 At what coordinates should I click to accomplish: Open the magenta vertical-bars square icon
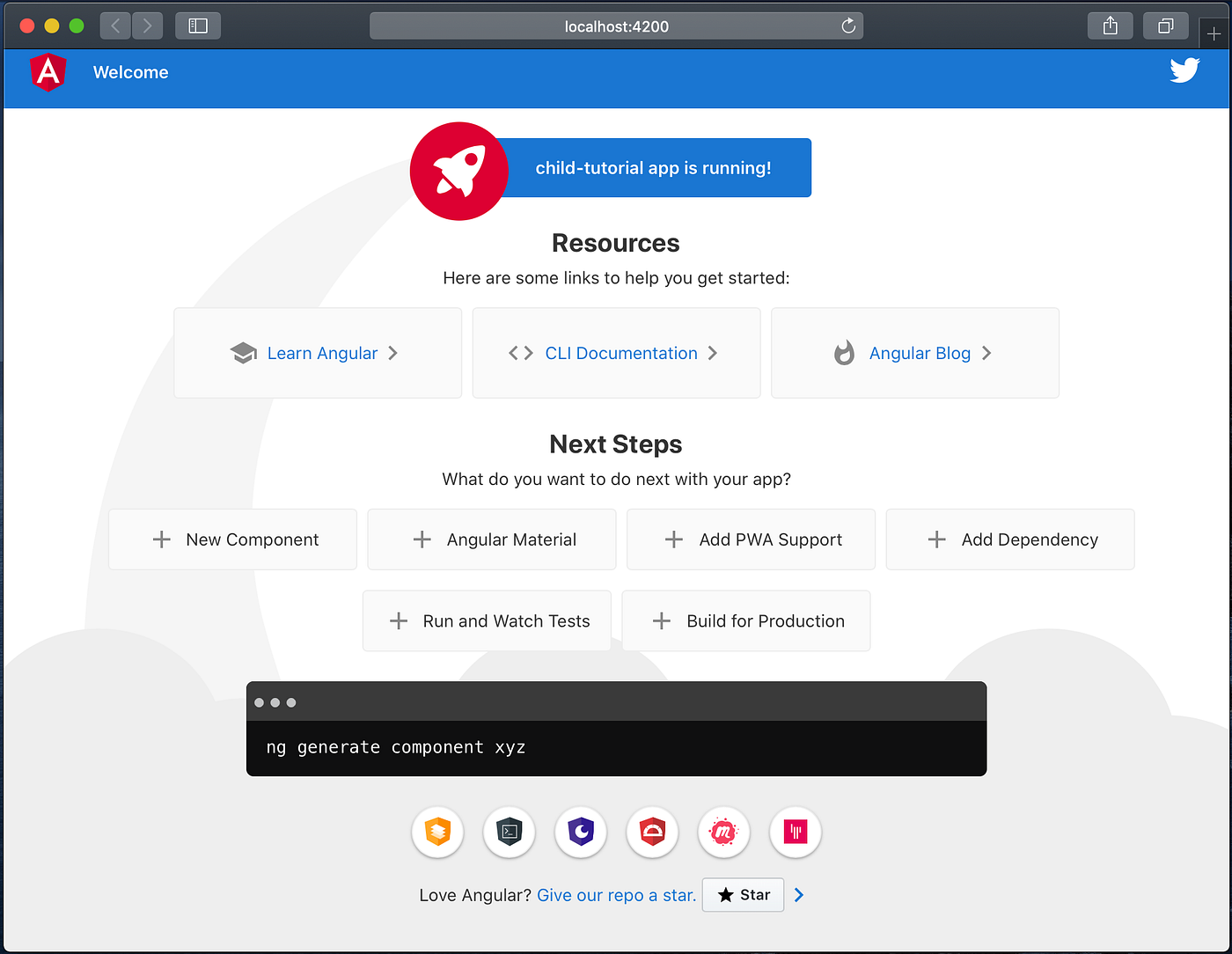coord(796,832)
